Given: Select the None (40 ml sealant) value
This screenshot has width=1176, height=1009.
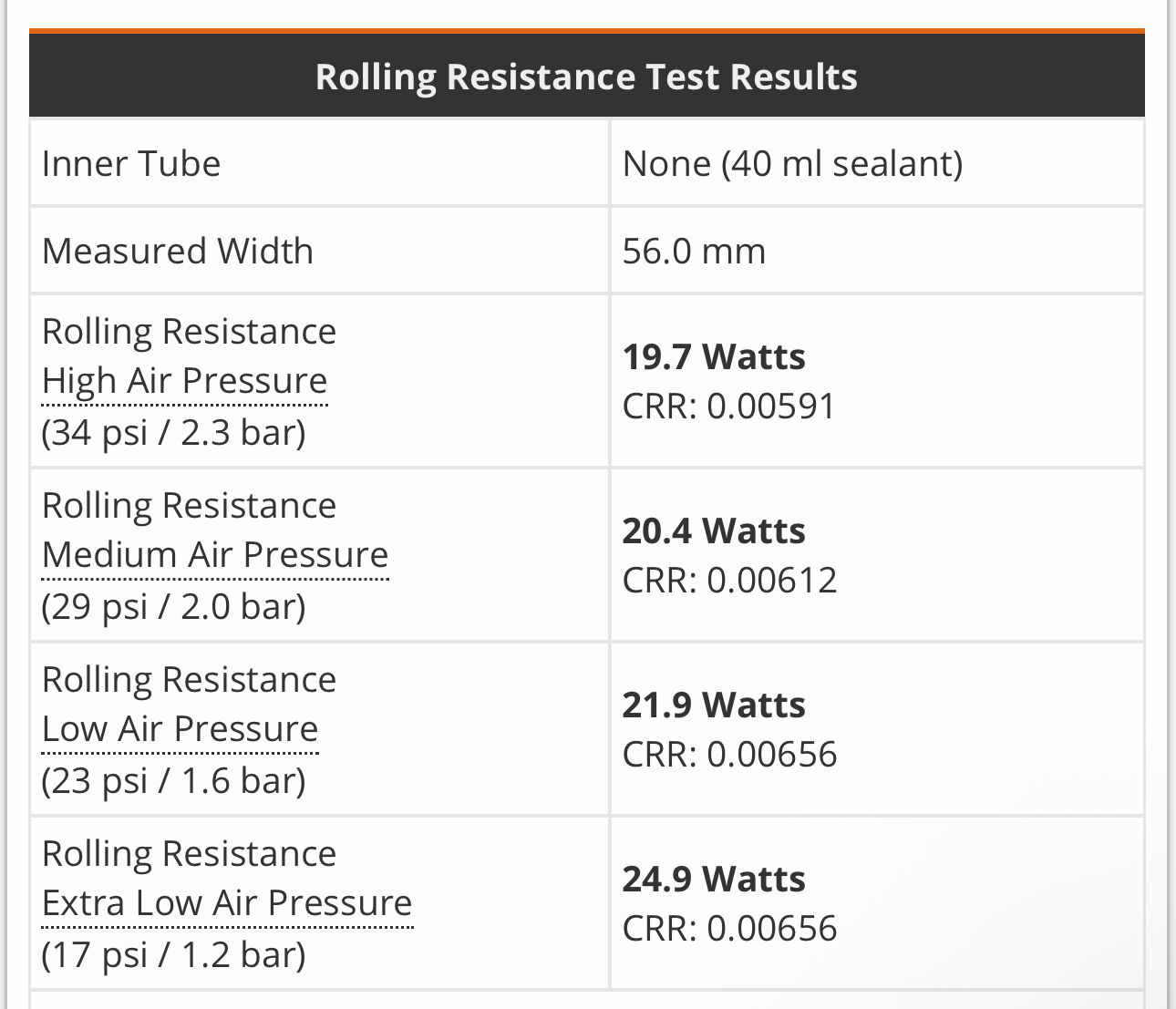Looking at the screenshot, I should click(792, 164).
